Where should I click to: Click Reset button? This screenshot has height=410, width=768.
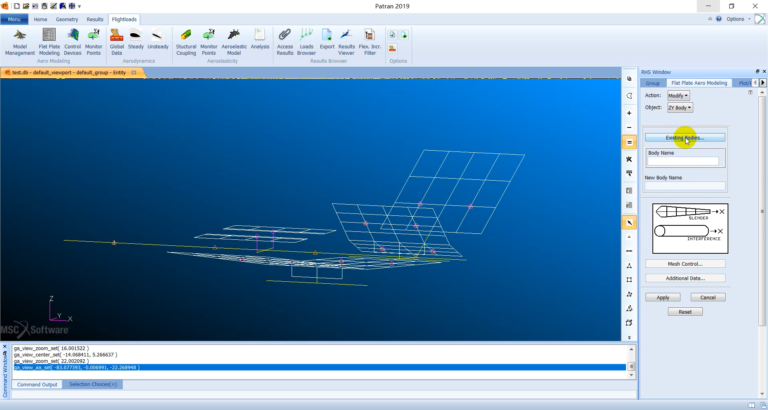point(685,312)
